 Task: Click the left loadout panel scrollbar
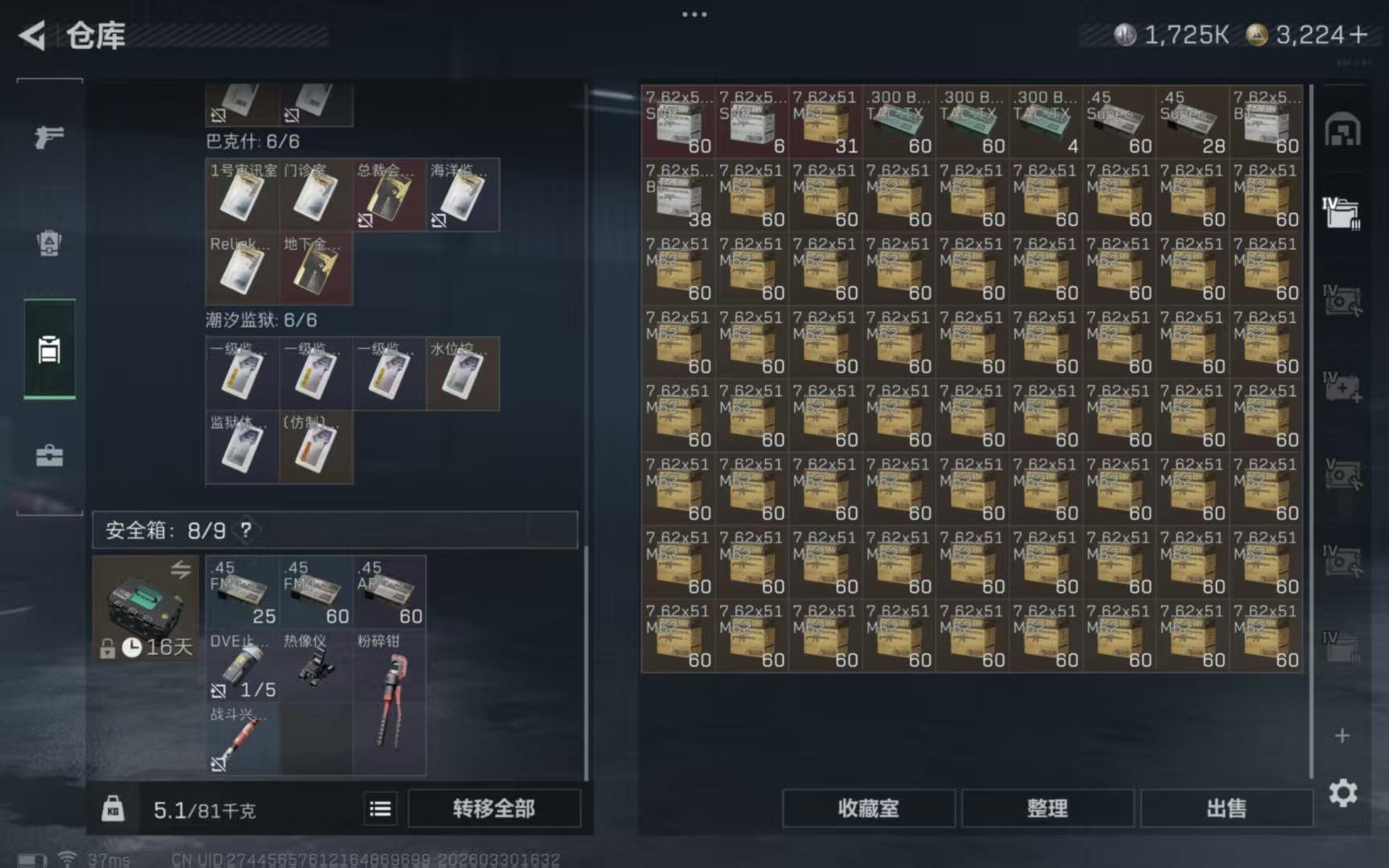587,663
